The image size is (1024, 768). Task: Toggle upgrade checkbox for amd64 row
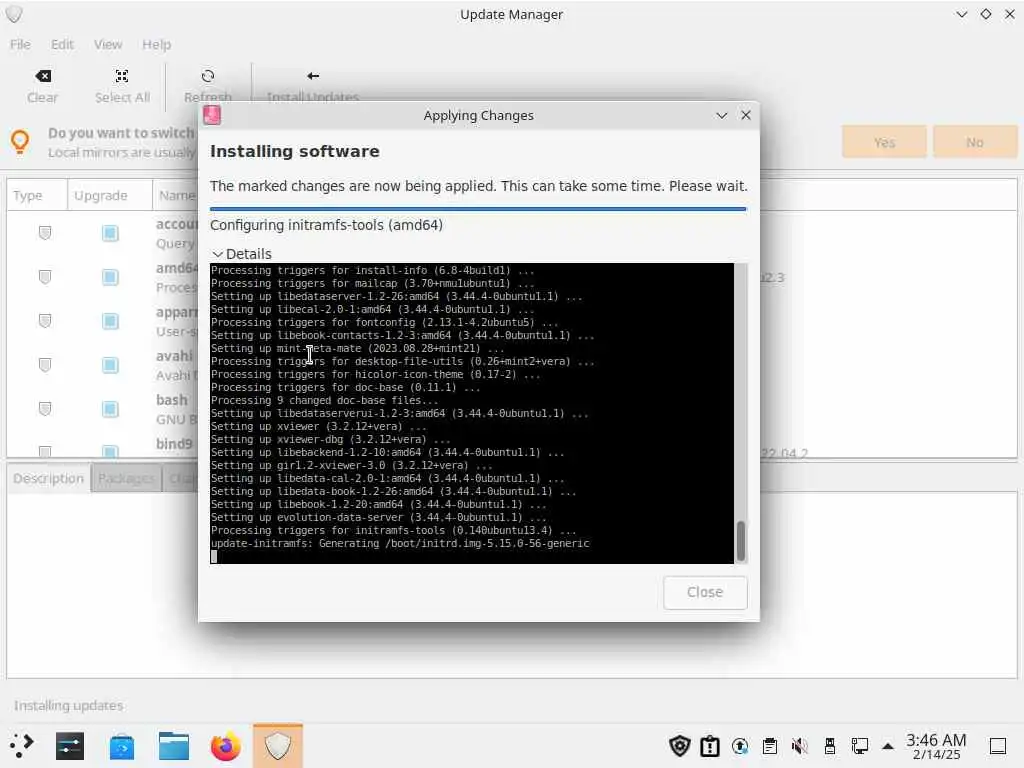[x=110, y=277]
